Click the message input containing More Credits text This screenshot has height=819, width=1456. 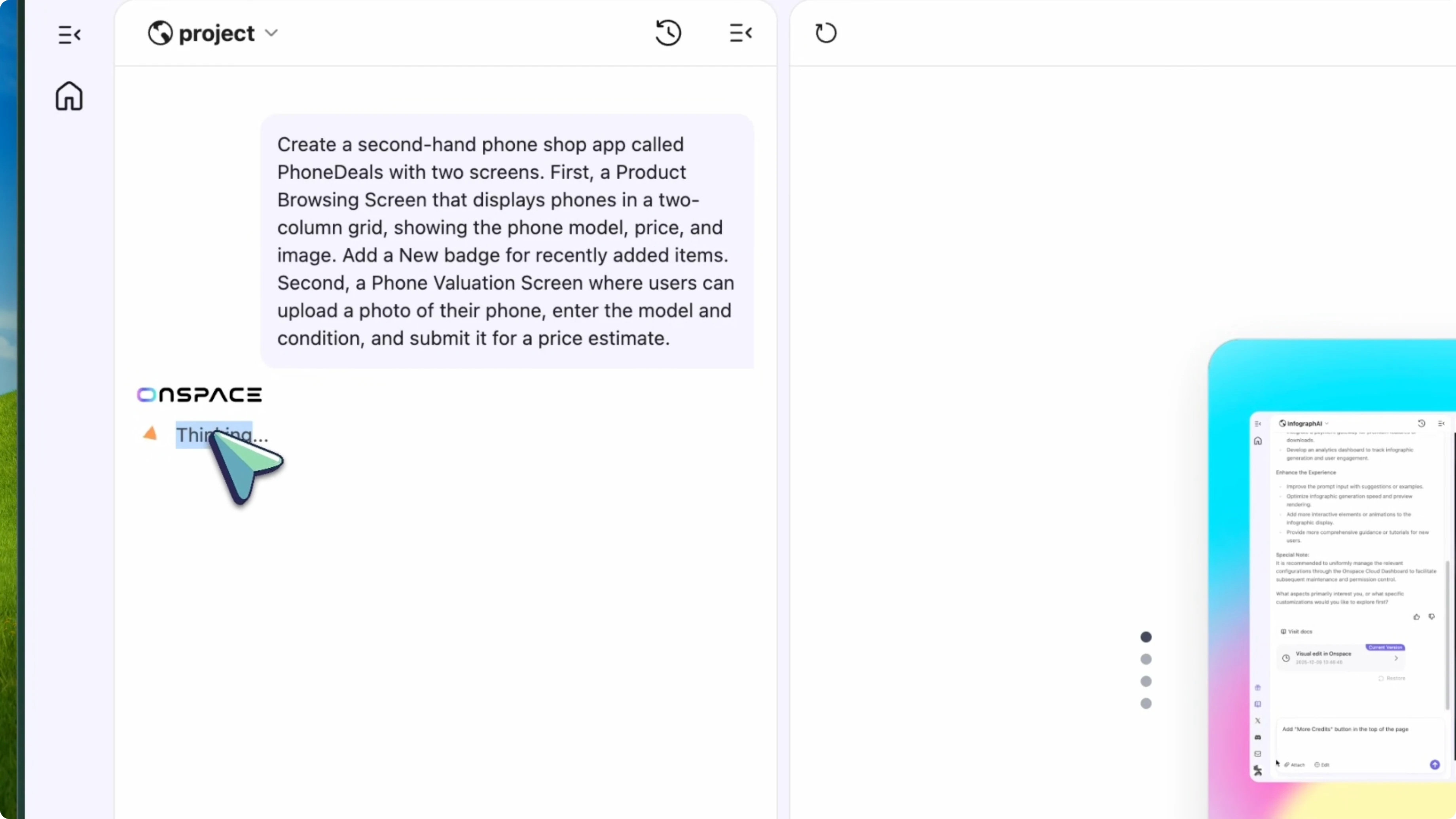pyautogui.click(x=1345, y=729)
